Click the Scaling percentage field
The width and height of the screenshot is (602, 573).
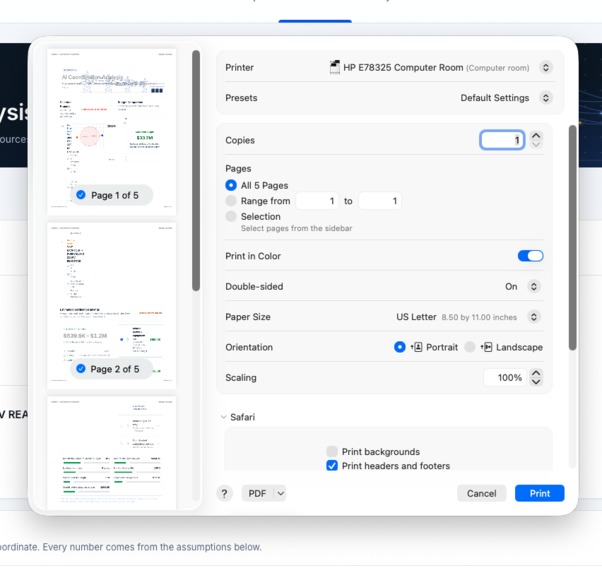[x=505, y=378]
